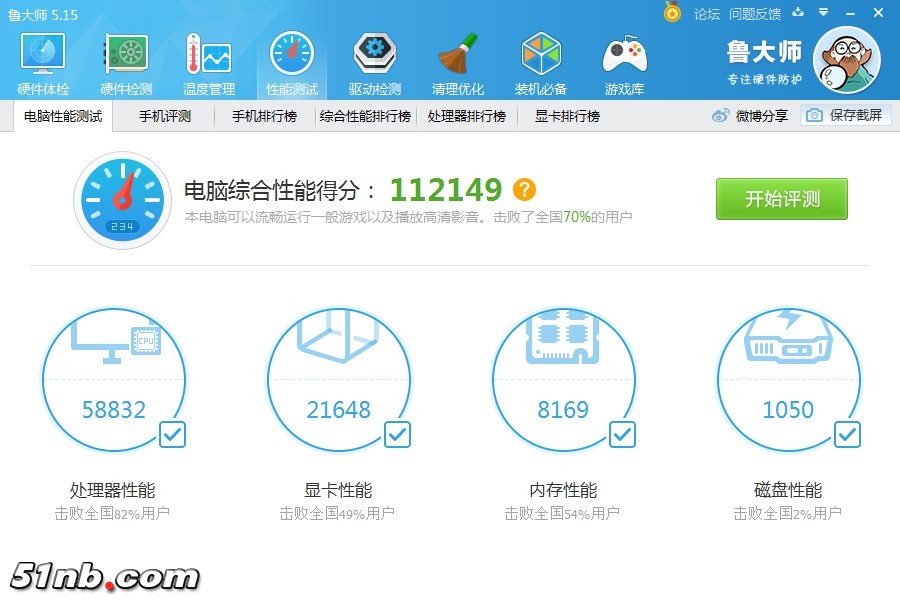Open 硬件体检 hardware checkup icon
The height and width of the screenshot is (600, 900).
pos(43,63)
